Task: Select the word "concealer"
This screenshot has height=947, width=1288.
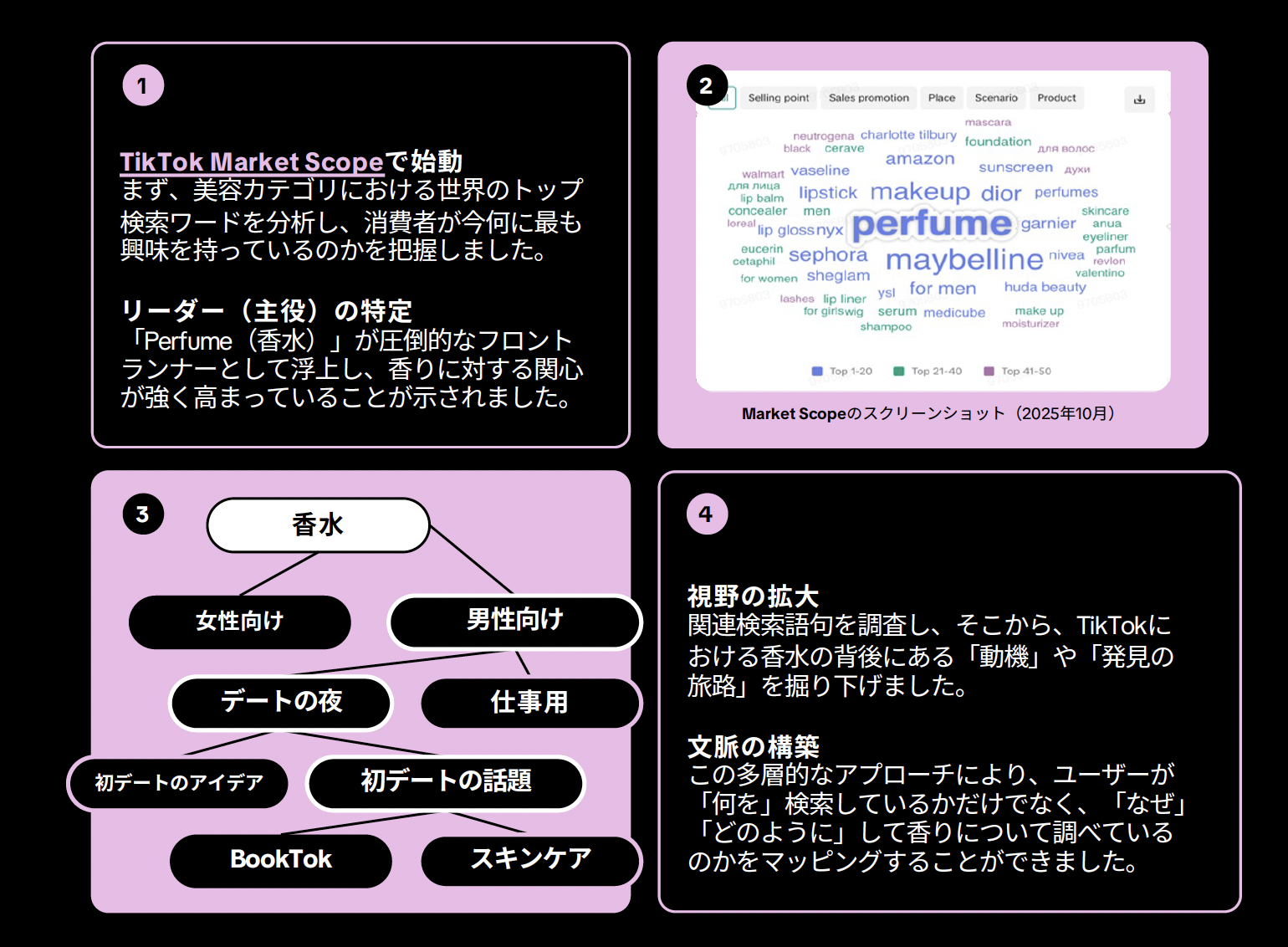Action: (x=757, y=211)
